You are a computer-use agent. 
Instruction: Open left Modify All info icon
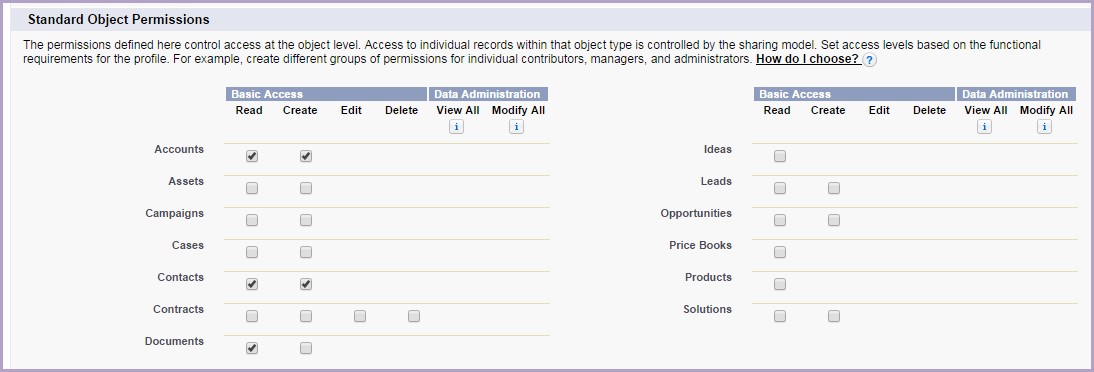tap(516, 127)
